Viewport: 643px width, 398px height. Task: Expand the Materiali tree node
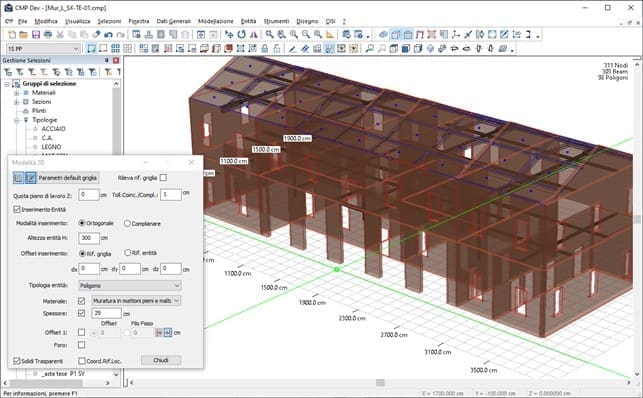click(x=17, y=93)
